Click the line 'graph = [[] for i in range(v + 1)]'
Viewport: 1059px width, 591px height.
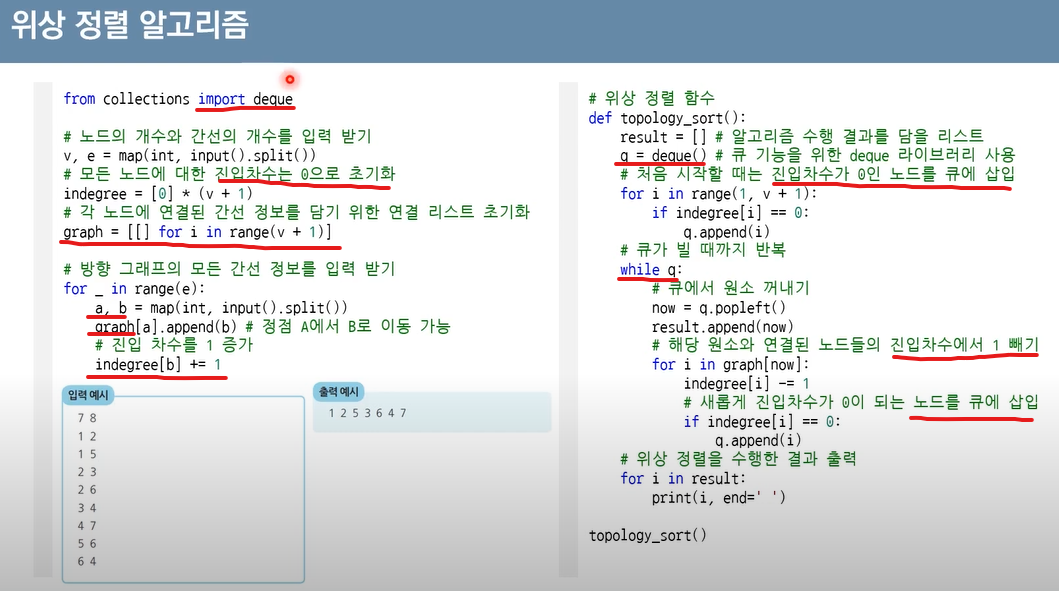(x=197, y=232)
